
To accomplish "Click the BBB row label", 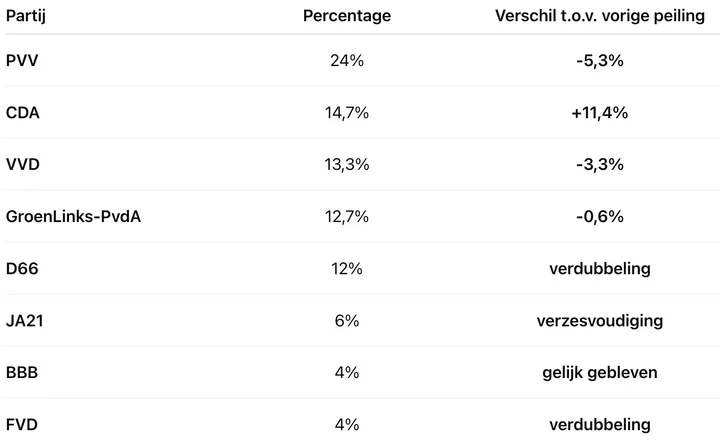I will 24,373.
